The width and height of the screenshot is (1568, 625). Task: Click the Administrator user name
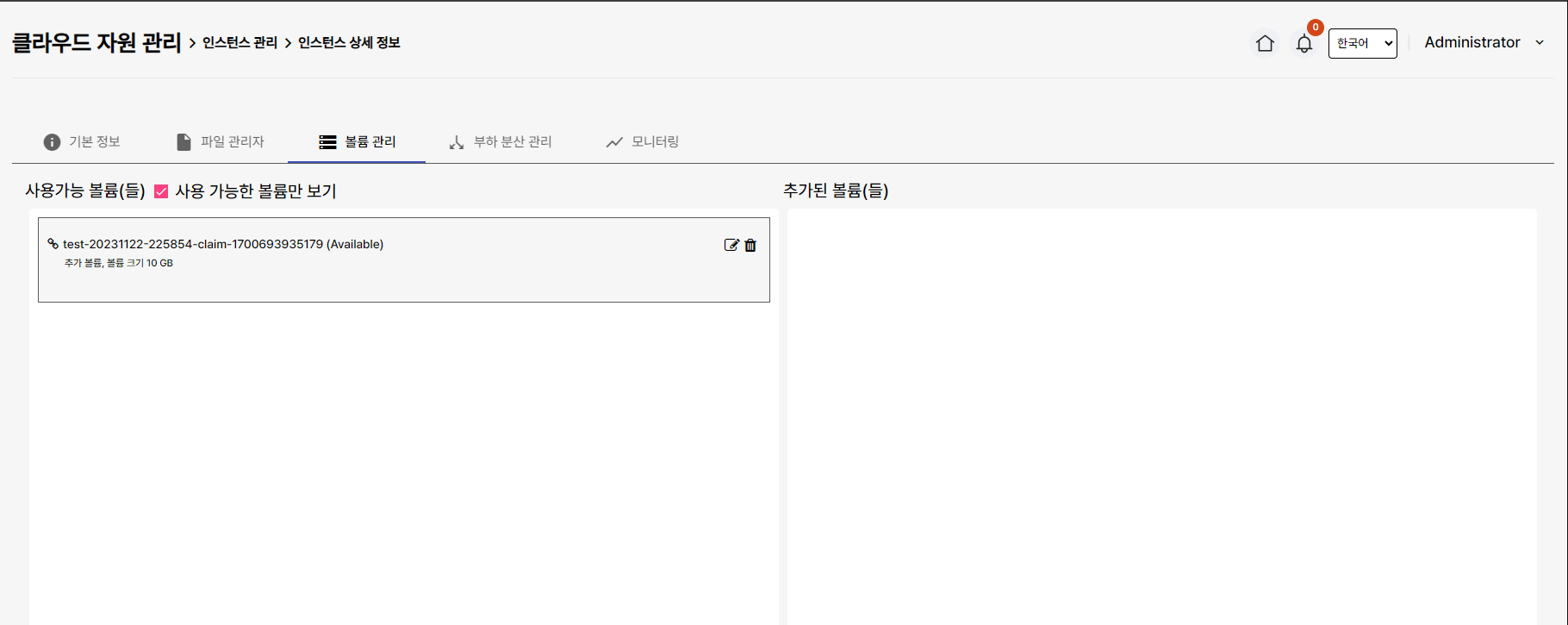(x=1472, y=42)
